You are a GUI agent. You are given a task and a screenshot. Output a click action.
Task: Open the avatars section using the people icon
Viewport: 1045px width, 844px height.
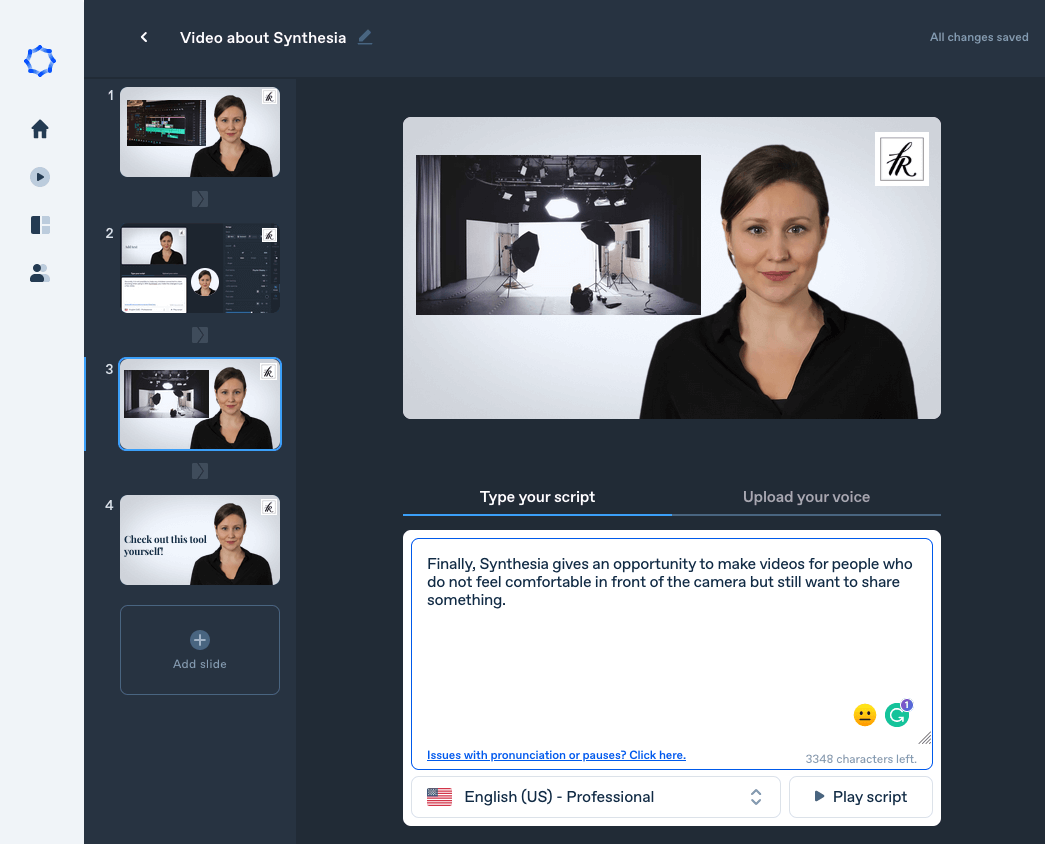[x=39, y=272]
